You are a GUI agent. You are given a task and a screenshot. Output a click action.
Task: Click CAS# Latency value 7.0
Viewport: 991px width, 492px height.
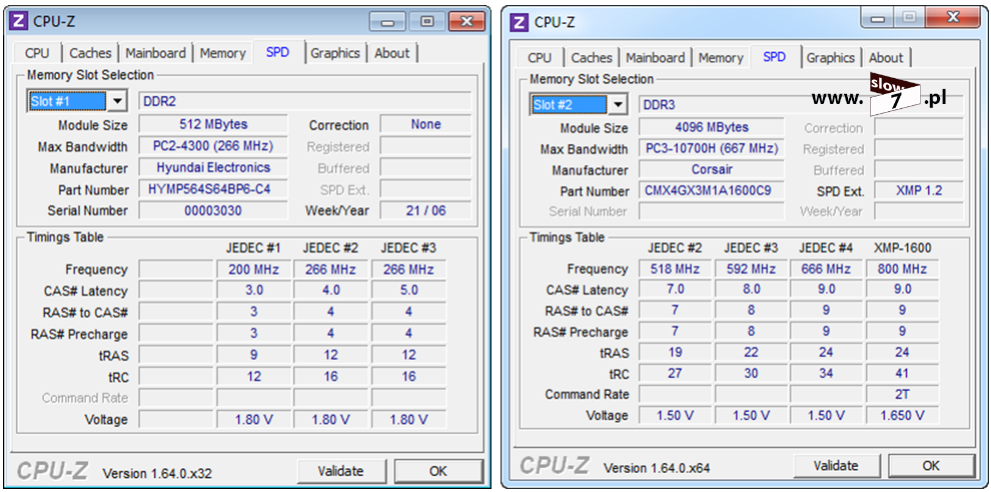click(675, 290)
